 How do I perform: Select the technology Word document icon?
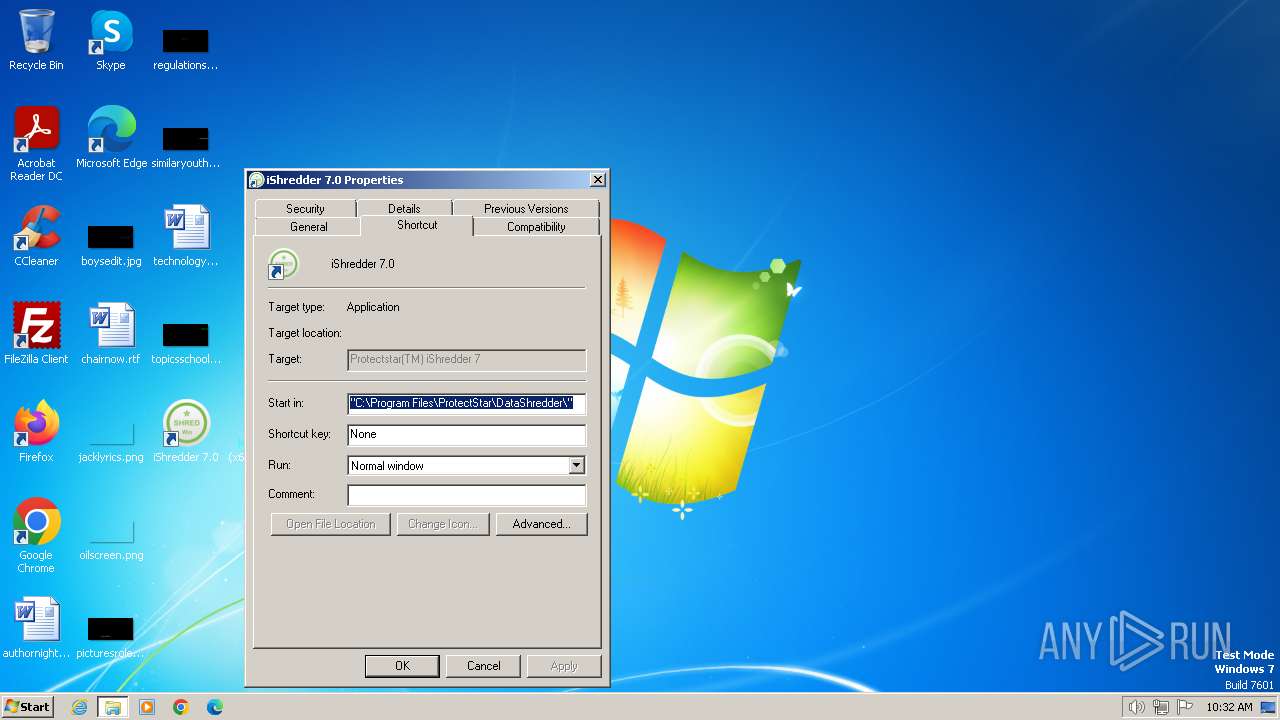186,236
